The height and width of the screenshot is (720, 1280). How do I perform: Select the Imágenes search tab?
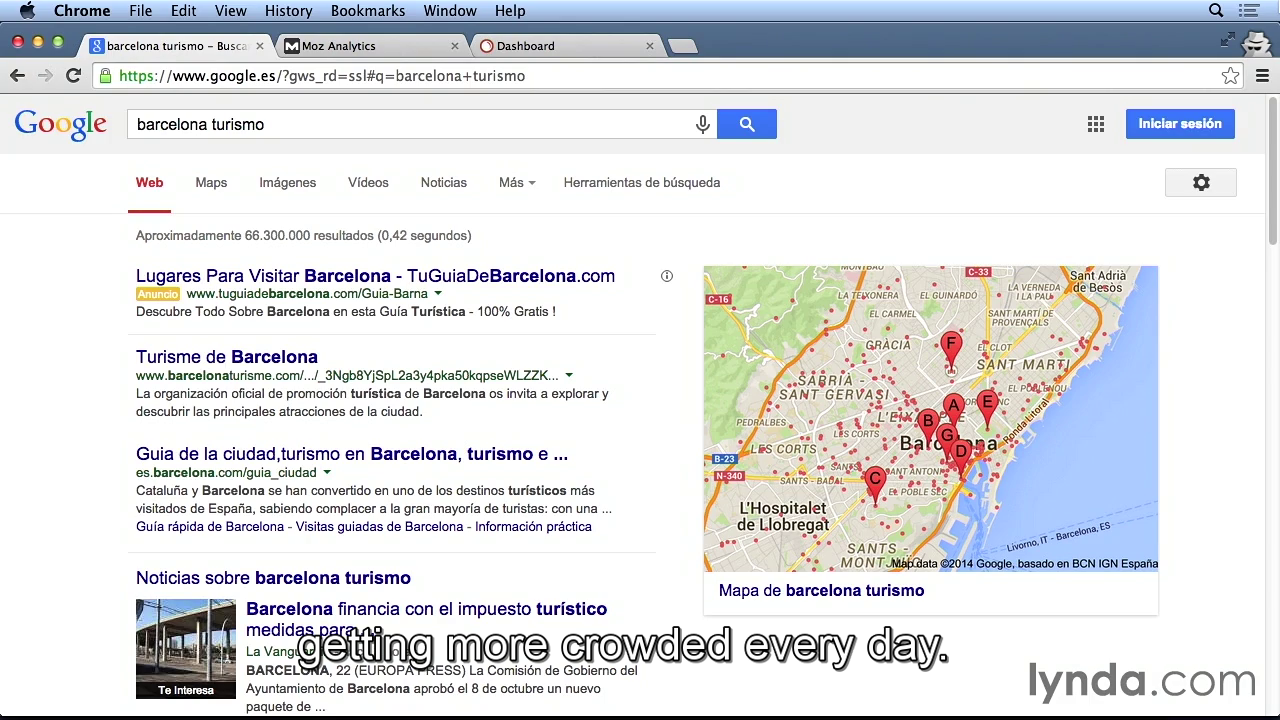pyautogui.click(x=288, y=183)
